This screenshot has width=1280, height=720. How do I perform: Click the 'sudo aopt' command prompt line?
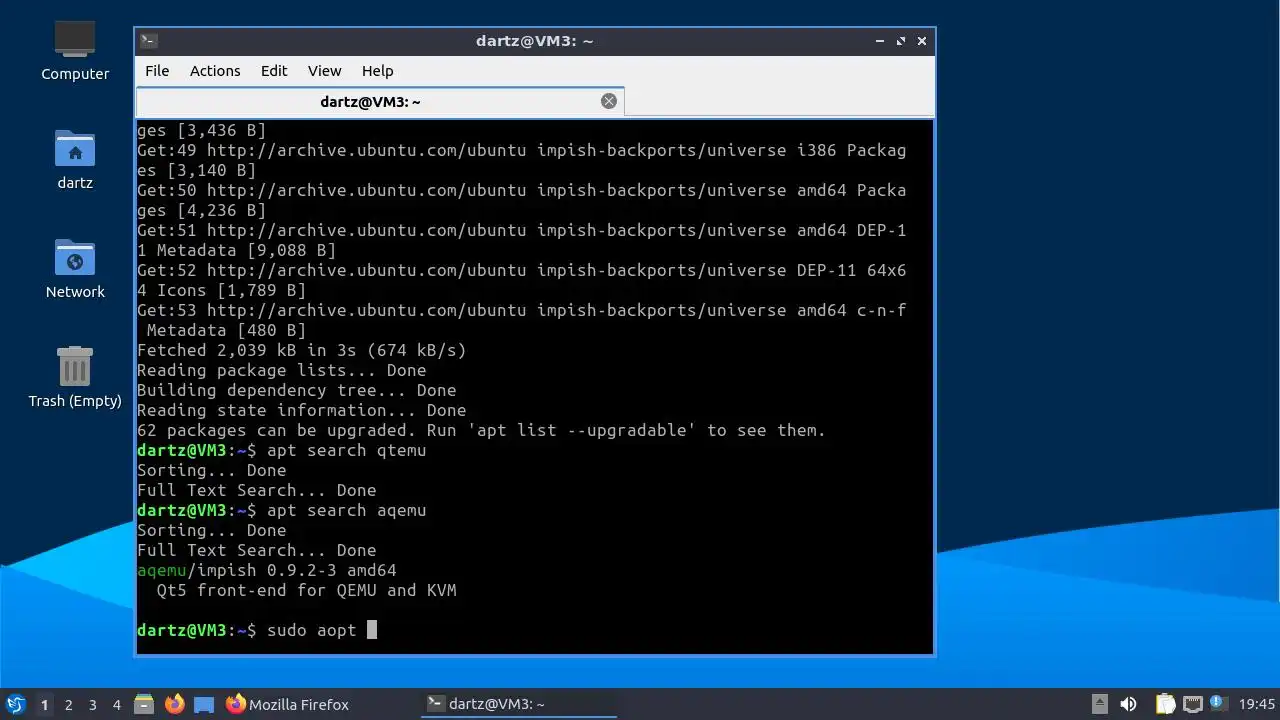click(x=257, y=630)
